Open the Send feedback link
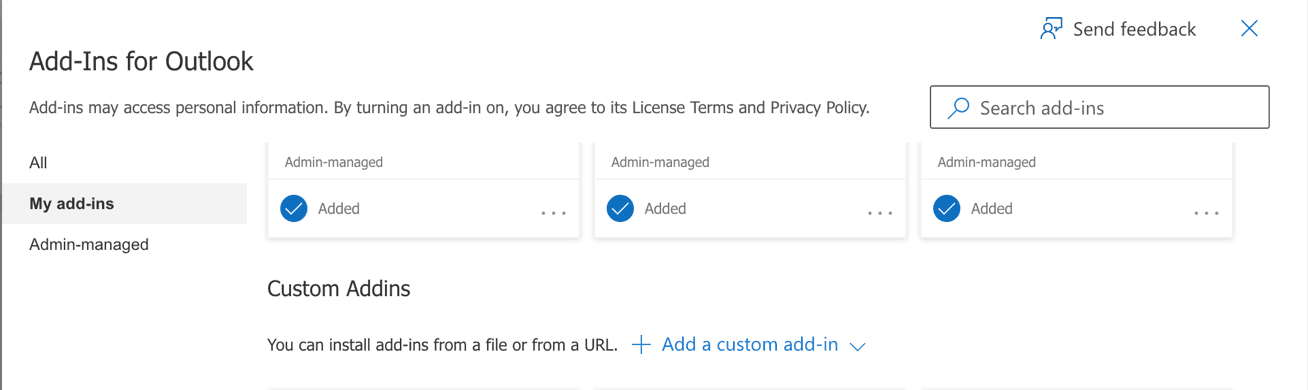Viewport: 1308px width, 390px height. coord(1118,29)
